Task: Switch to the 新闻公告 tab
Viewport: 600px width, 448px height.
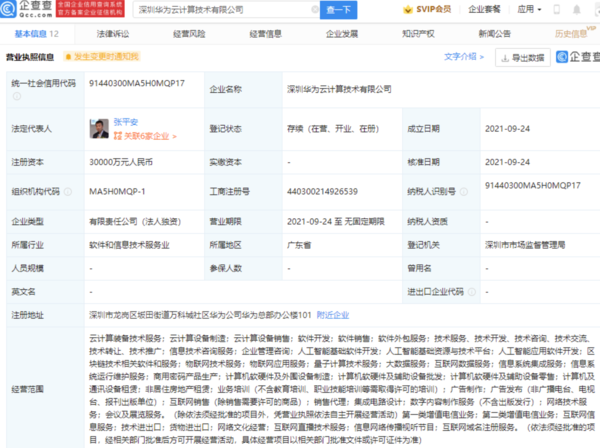Action: point(494,34)
